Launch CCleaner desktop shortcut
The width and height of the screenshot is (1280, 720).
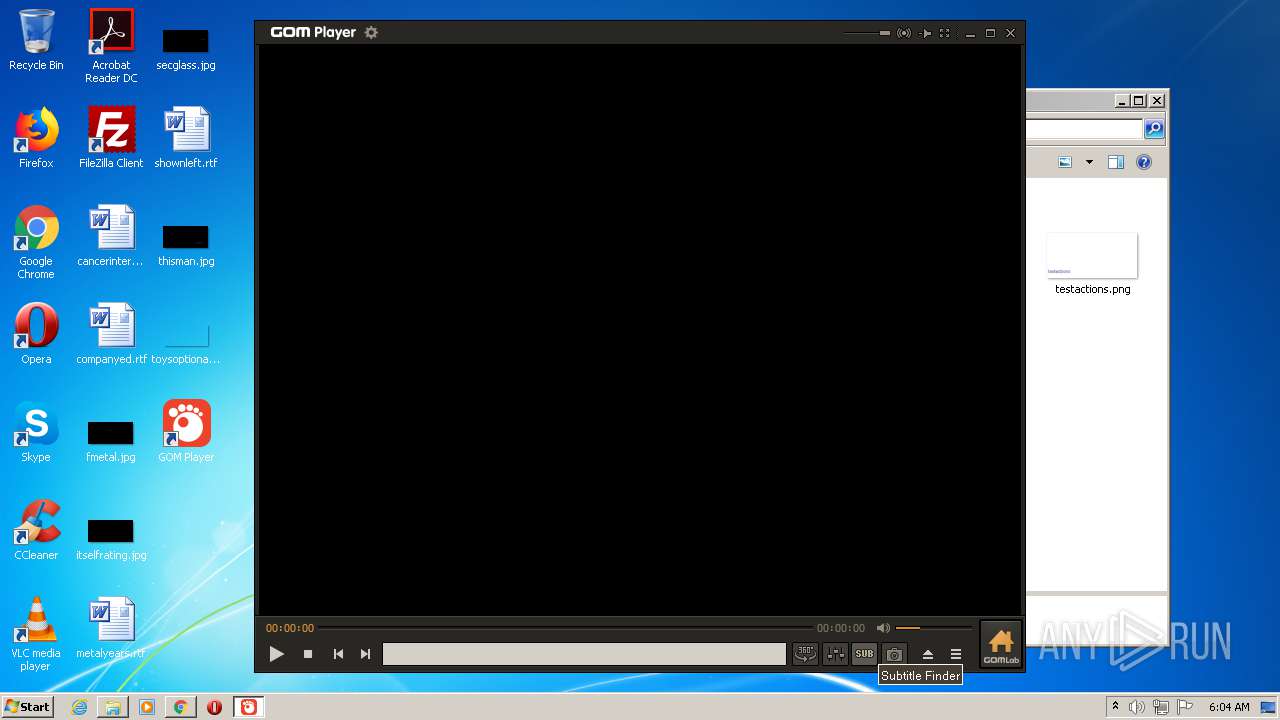pyautogui.click(x=36, y=531)
